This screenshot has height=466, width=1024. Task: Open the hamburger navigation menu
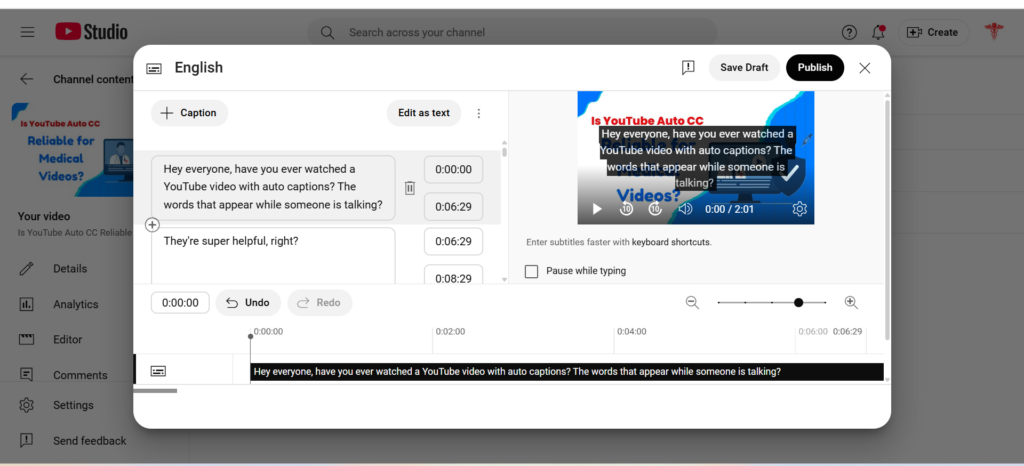pyautogui.click(x=27, y=32)
